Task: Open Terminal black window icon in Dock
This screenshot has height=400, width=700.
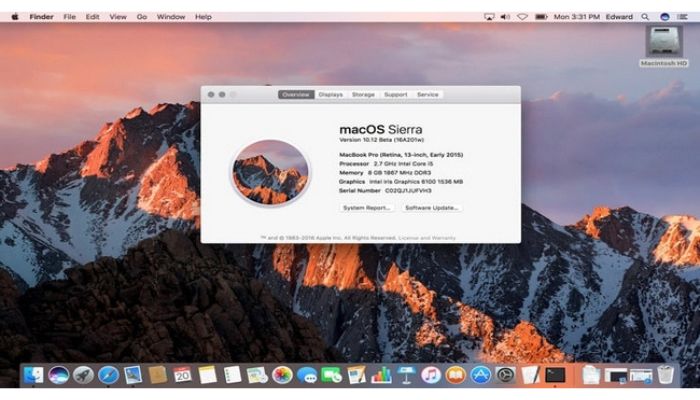Action: [555, 375]
